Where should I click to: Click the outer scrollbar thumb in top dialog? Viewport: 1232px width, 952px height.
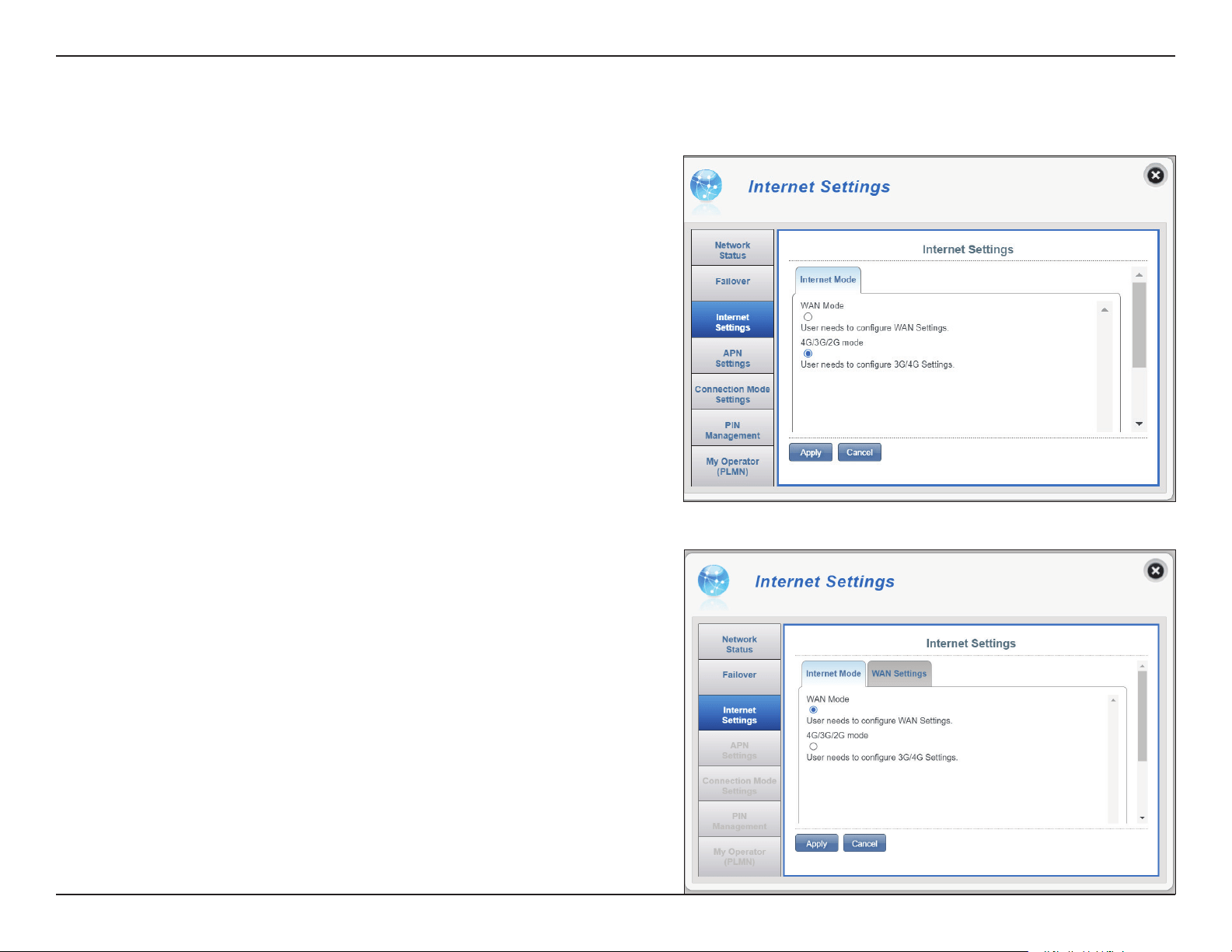click(x=1139, y=325)
